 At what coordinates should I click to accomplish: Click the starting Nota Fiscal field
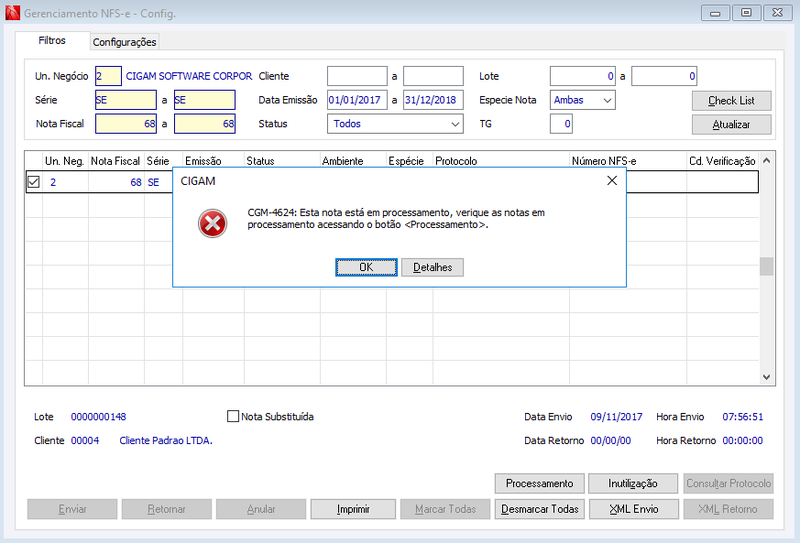coord(126,124)
